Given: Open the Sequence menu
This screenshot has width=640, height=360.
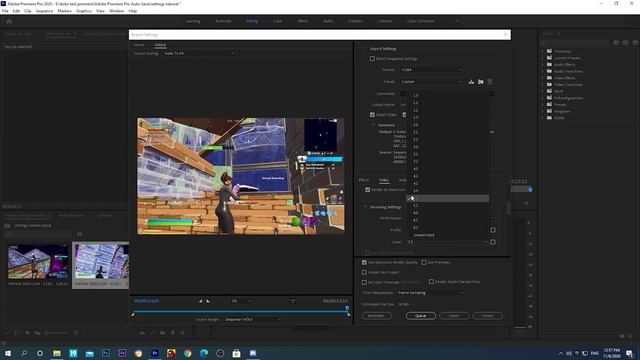Looking at the screenshot, I should [44, 11].
